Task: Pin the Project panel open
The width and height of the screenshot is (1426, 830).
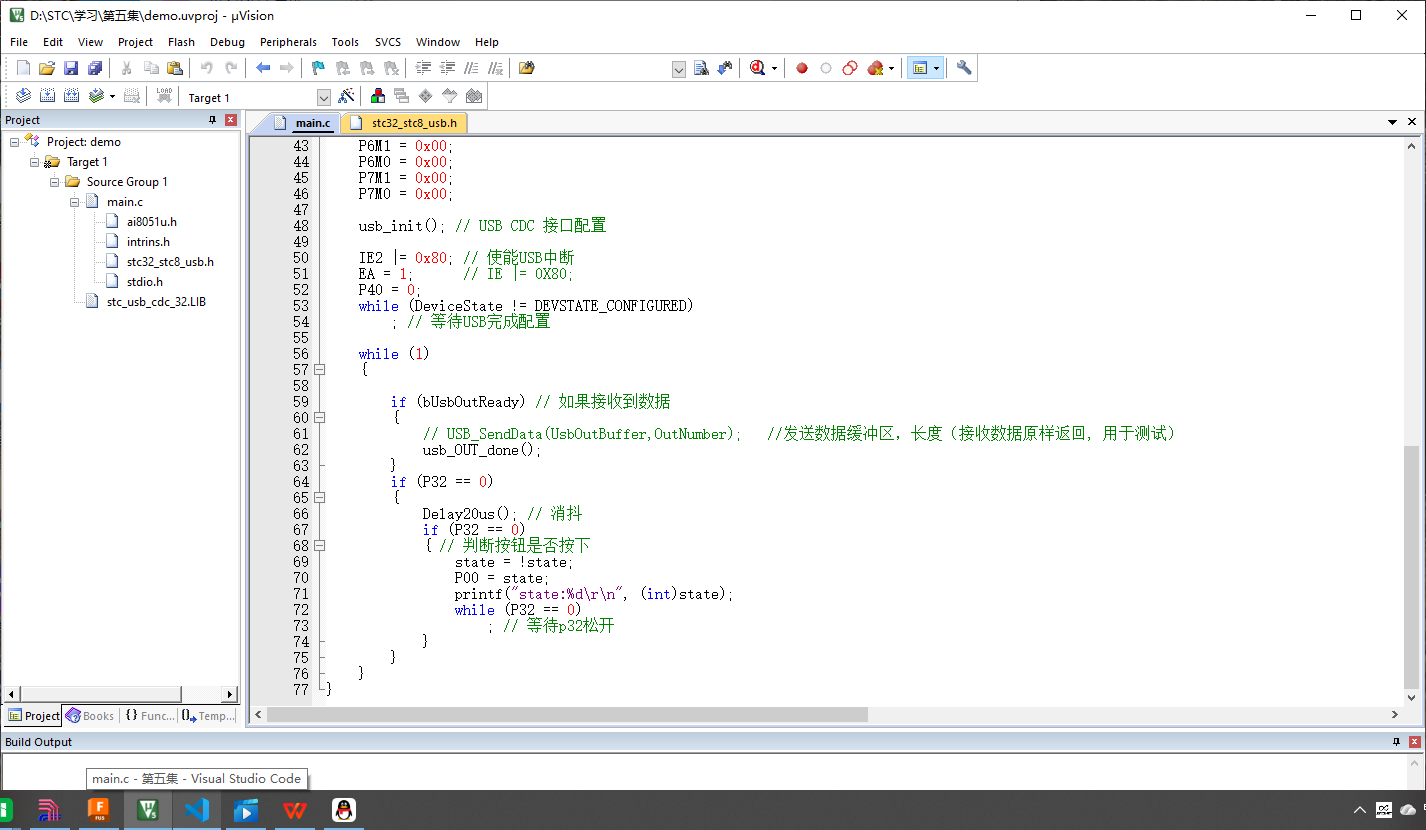Action: point(211,119)
